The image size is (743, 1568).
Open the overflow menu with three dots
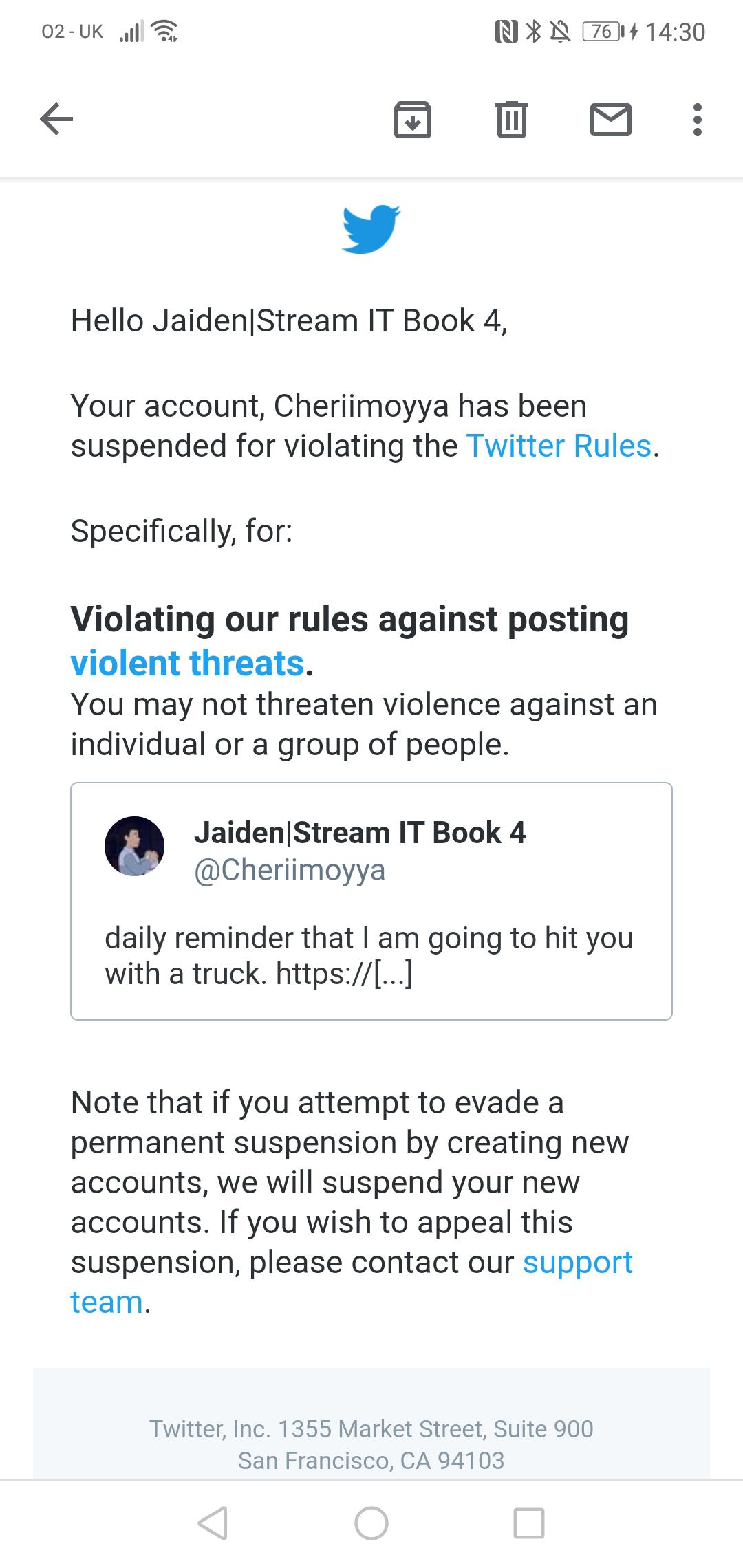coord(697,120)
